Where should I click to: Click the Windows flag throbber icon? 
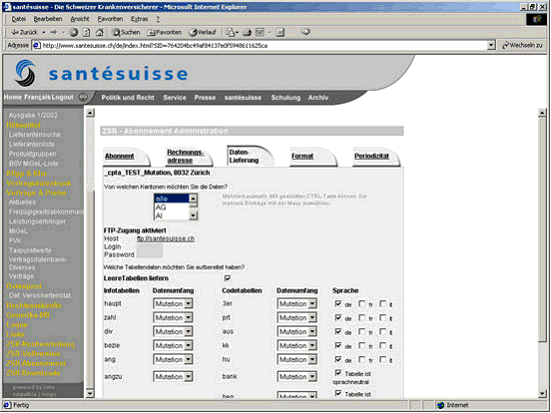click(x=536, y=19)
